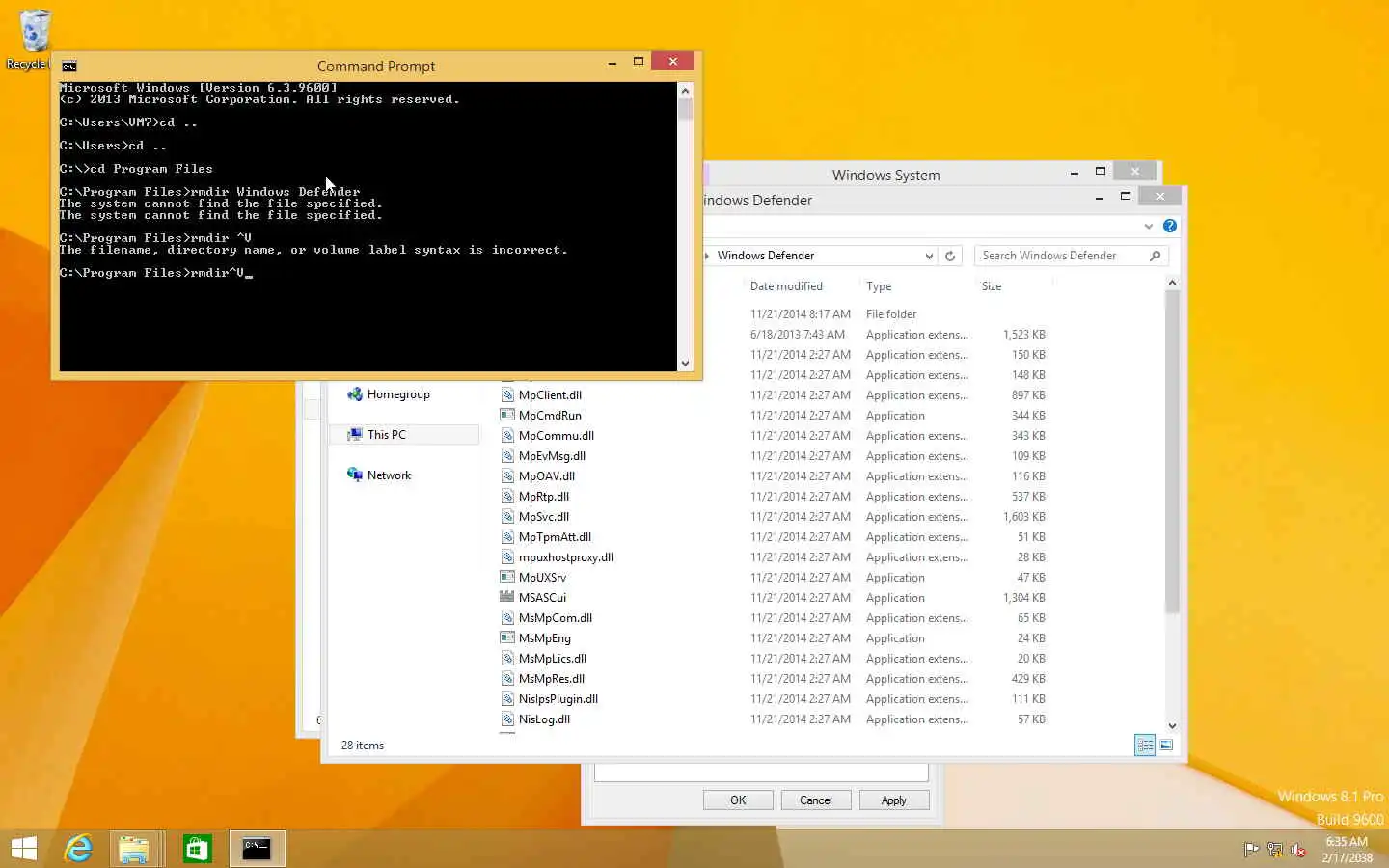Select NisIpsPlugin.dll file name
The width and height of the screenshot is (1389, 868).
click(x=558, y=699)
